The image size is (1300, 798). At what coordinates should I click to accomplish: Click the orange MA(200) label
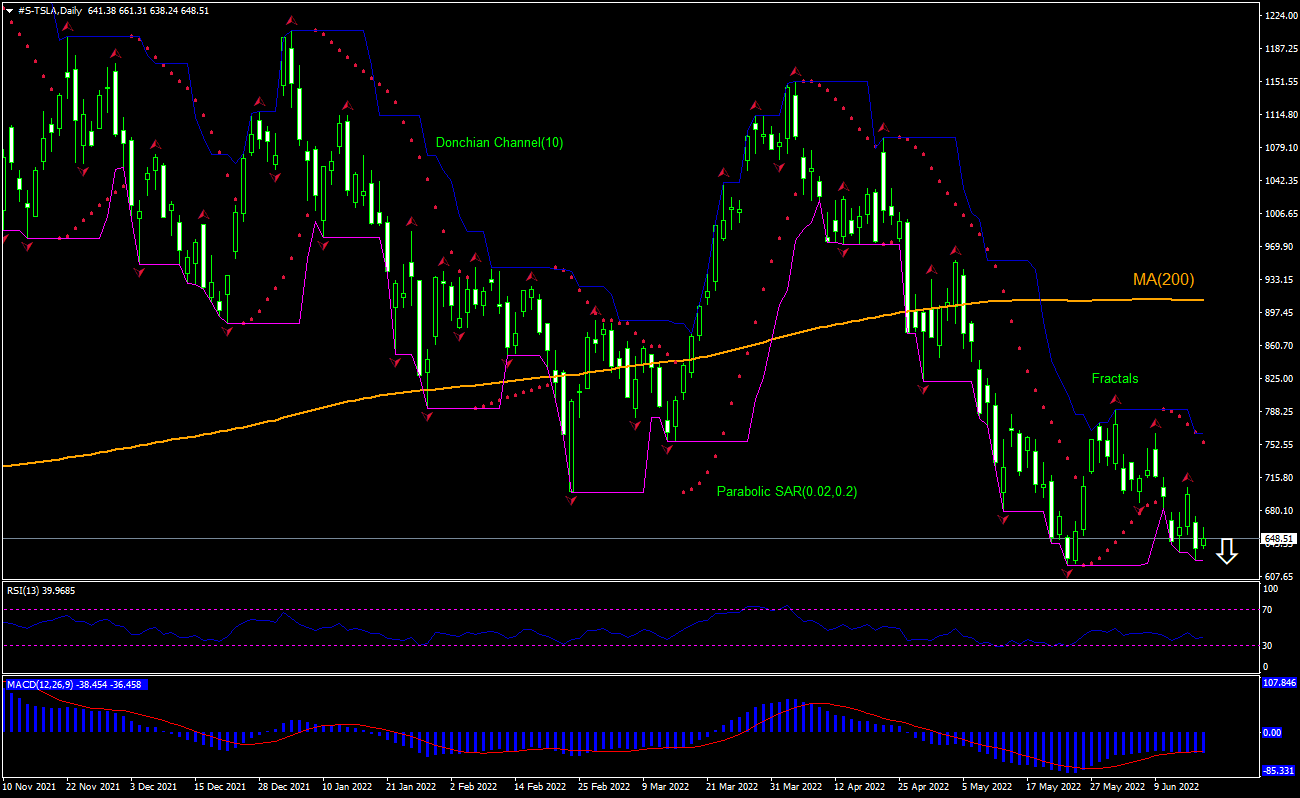pos(1163,280)
